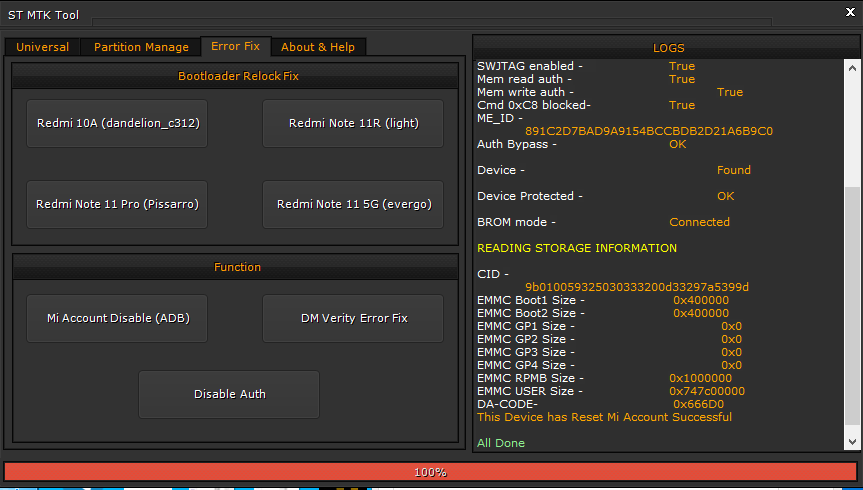Click the ME_ID hex value in logs
863x490 pixels.
(x=648, y=131)
